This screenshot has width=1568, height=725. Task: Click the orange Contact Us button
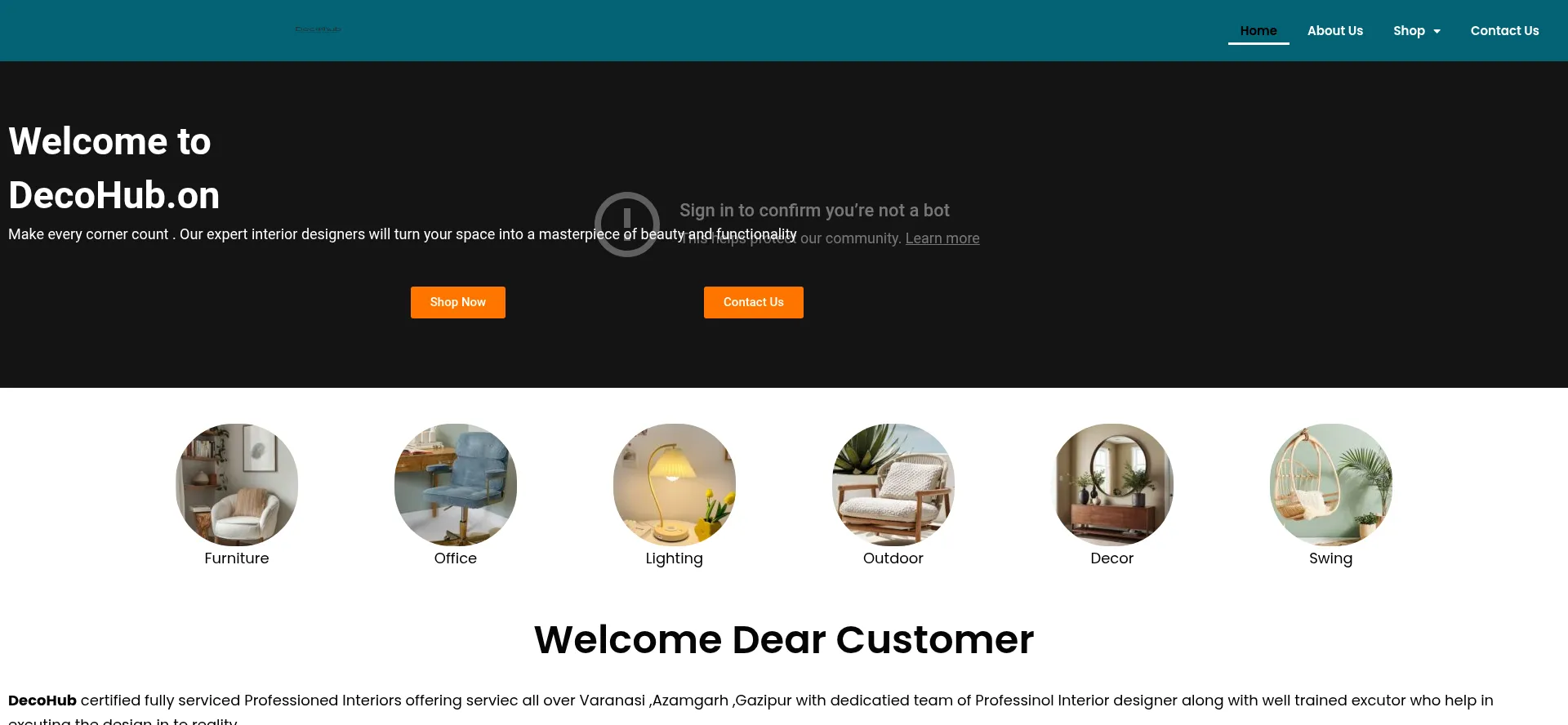click(x=754, y=302)
